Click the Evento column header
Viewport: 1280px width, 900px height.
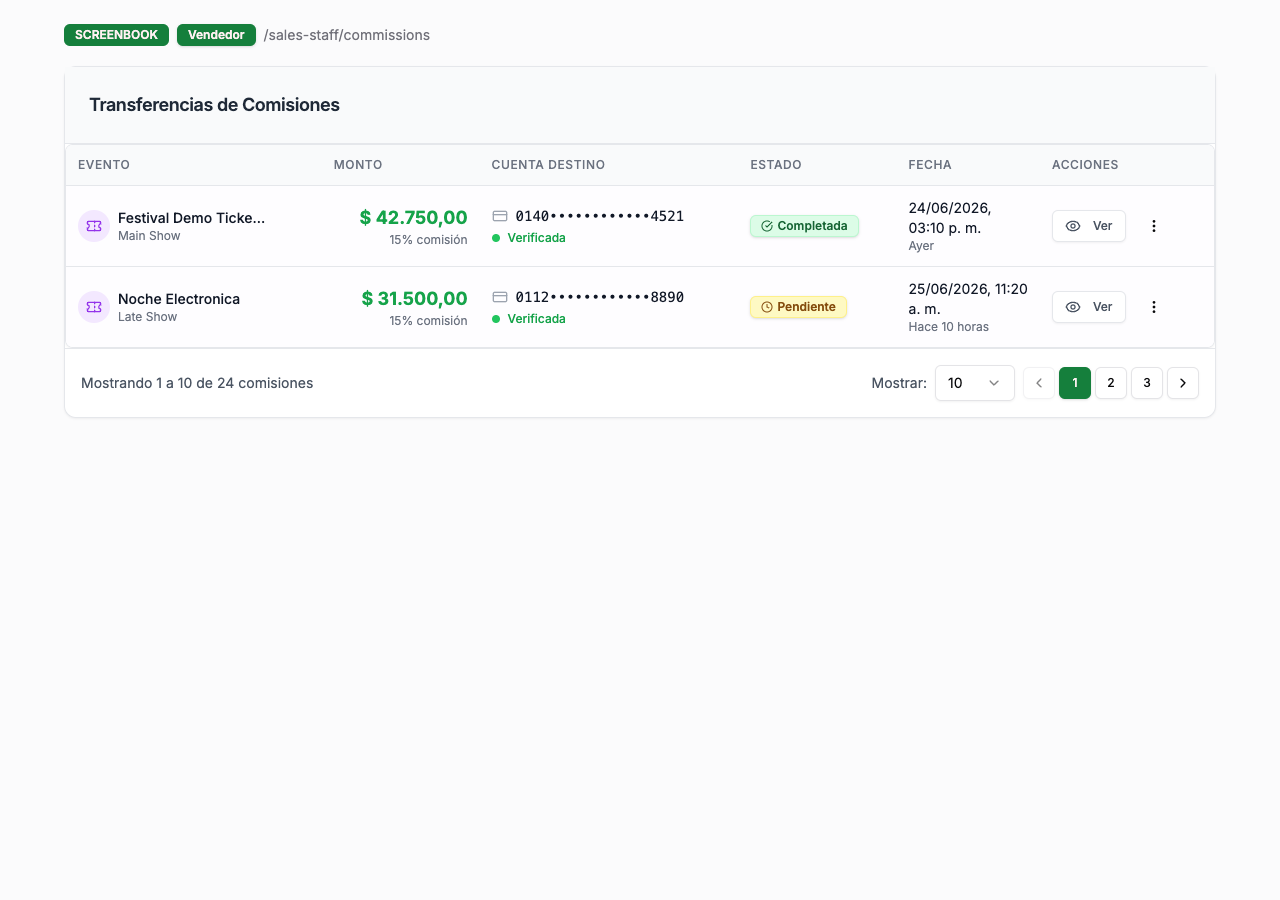coord(104,165)
